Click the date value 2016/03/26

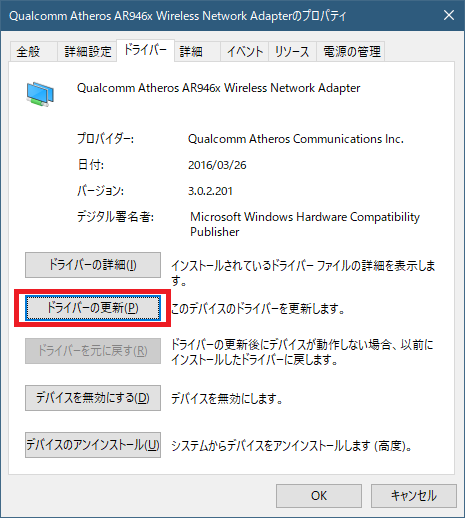point(217,165)
